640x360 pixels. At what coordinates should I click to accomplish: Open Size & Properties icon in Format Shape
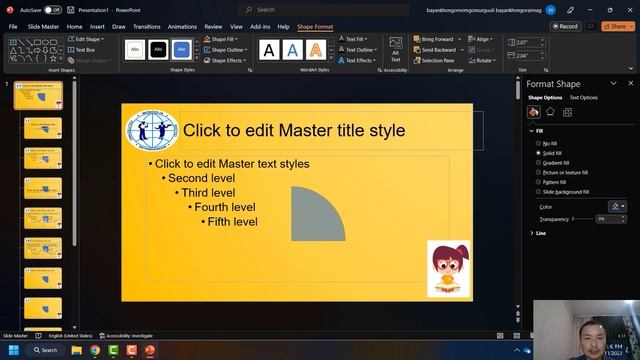[x=567, y=112]
